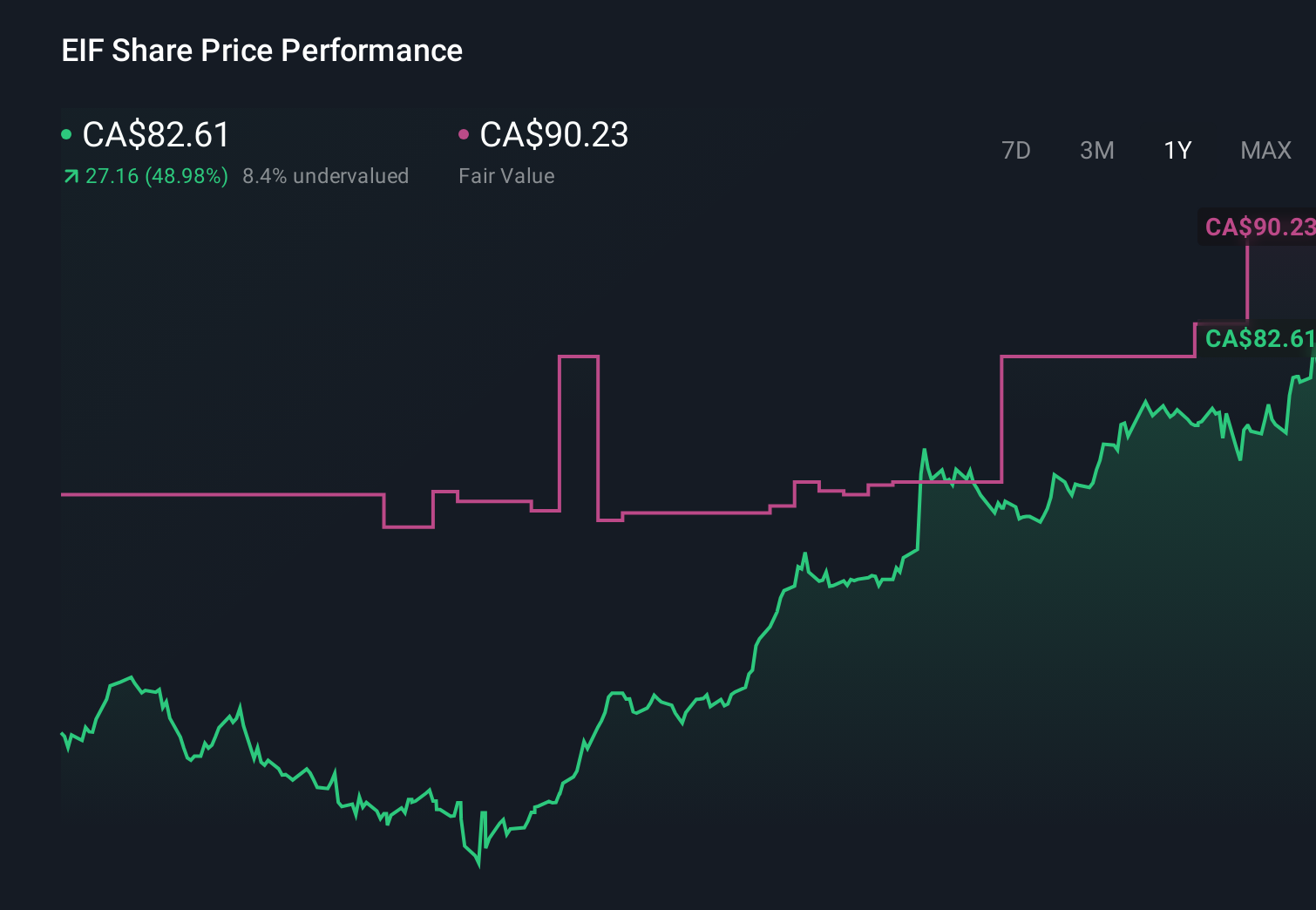This screenshot has width=1316, height=910.
Task: Click the EIF Share Price Performance title
Action: (x=261, y=50)
